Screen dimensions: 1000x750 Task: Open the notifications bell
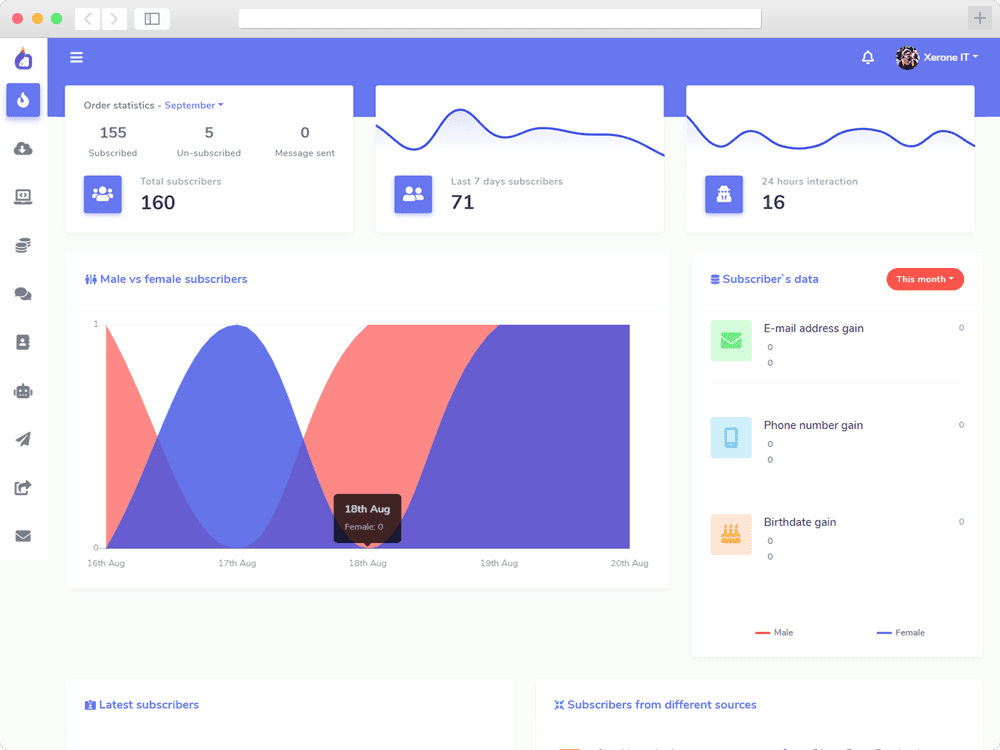click(x=868, y=57)
